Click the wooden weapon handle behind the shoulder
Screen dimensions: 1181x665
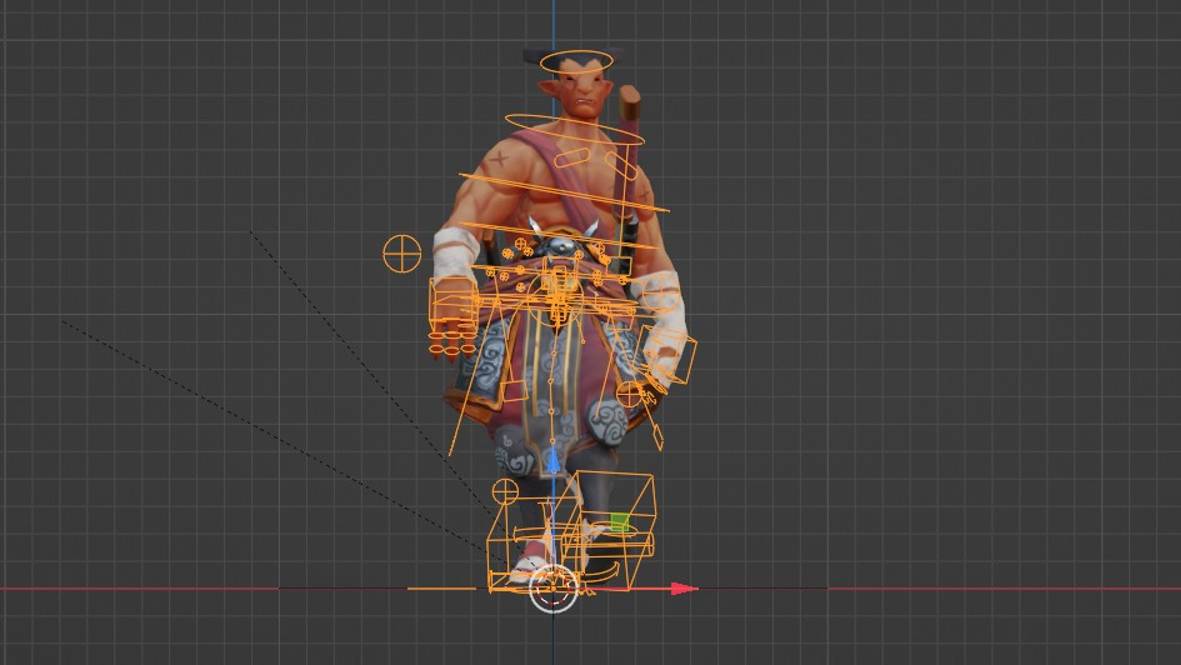click(x=629, y=101)
